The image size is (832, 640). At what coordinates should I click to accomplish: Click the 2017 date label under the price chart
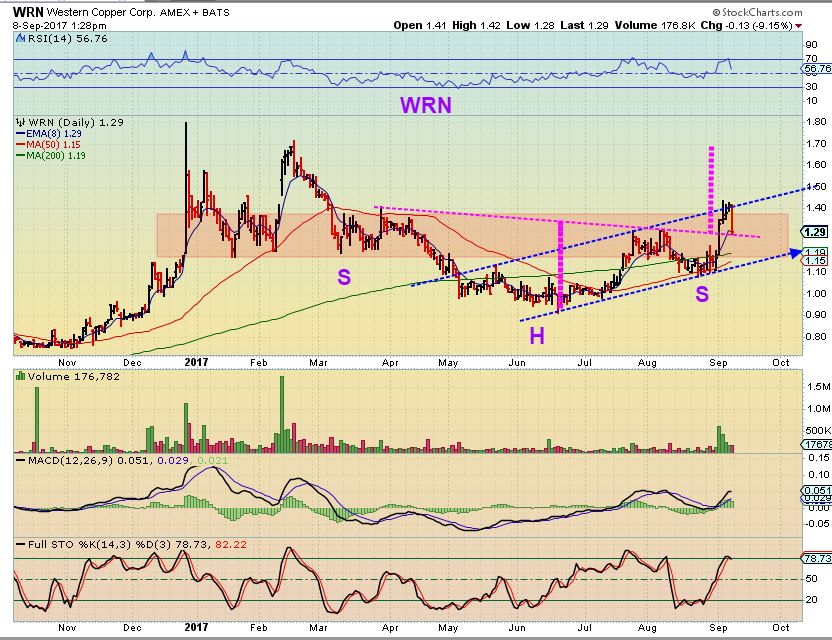(x=196, y=362)
